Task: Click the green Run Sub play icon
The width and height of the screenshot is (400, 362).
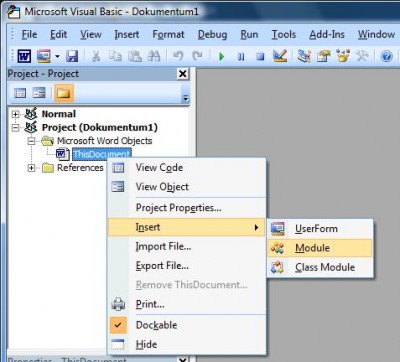Action: pyautogui.click(x=221, y=56)
